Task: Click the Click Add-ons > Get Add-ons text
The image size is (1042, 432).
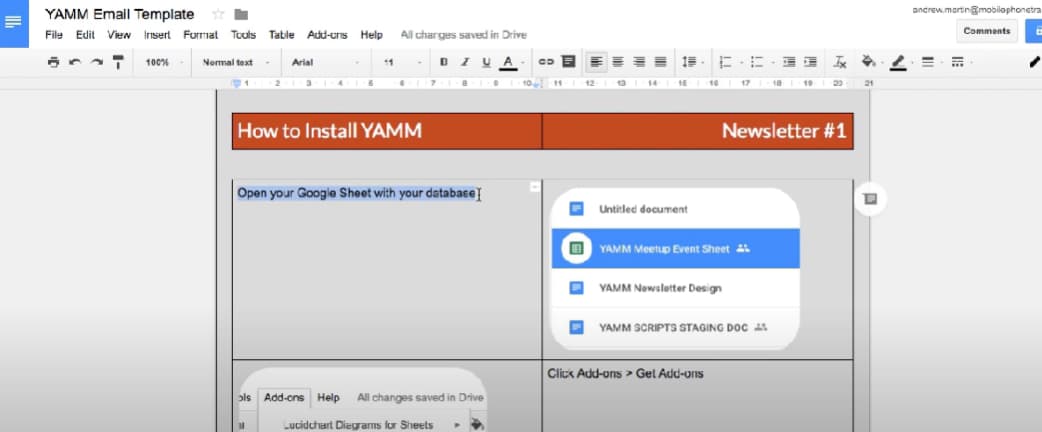Action: click(625, 374)
